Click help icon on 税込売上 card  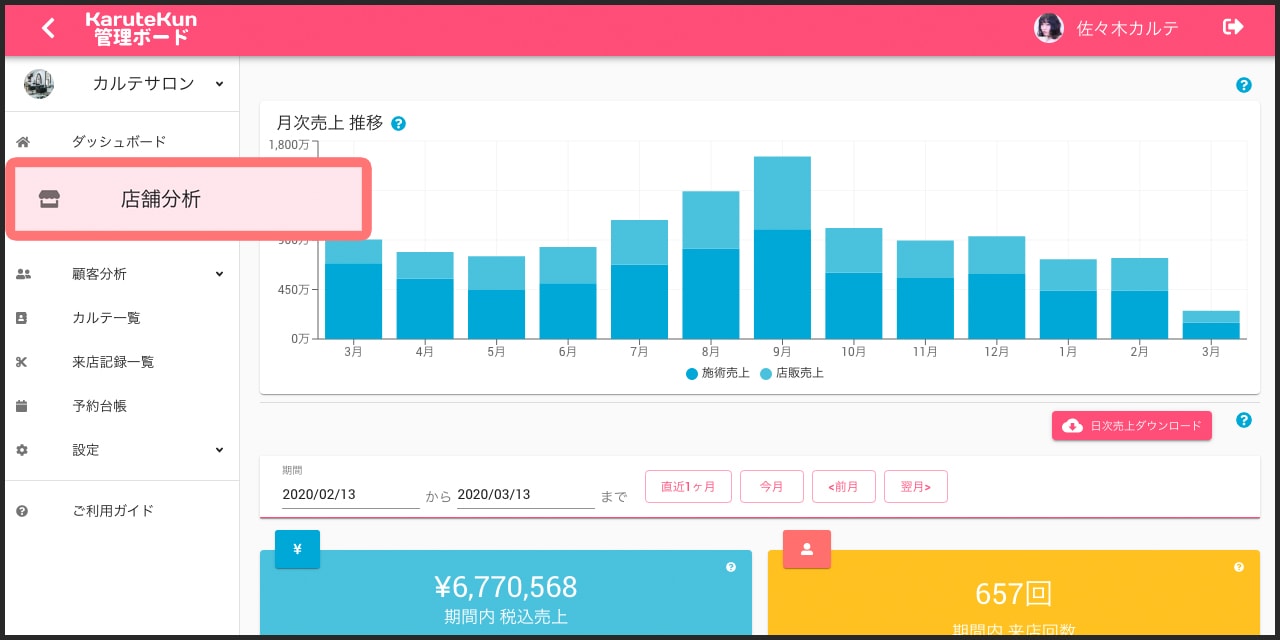[731, 567]
